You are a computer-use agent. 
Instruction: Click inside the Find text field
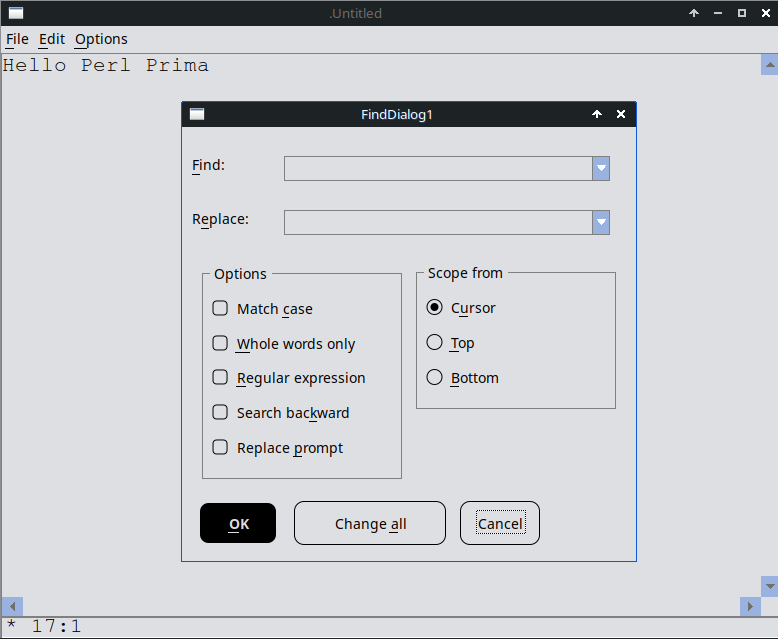pyautogui.click(x=437, y=168)
